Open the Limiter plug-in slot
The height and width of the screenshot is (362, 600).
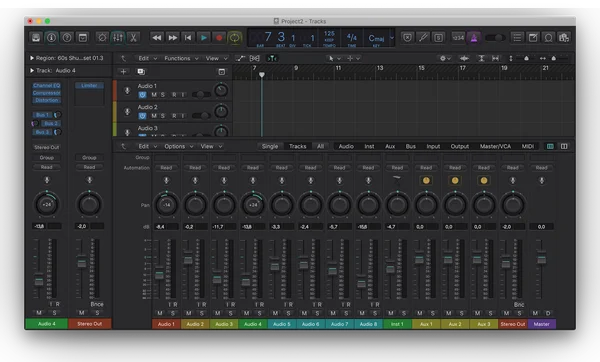point(89,85)
